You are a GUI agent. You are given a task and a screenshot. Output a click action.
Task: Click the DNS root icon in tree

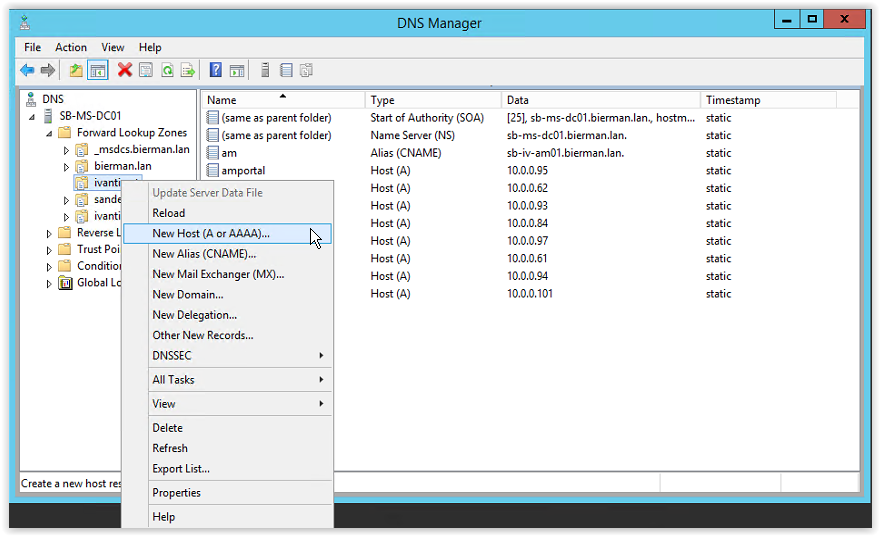pyautogui.click(x=31, y=99)
